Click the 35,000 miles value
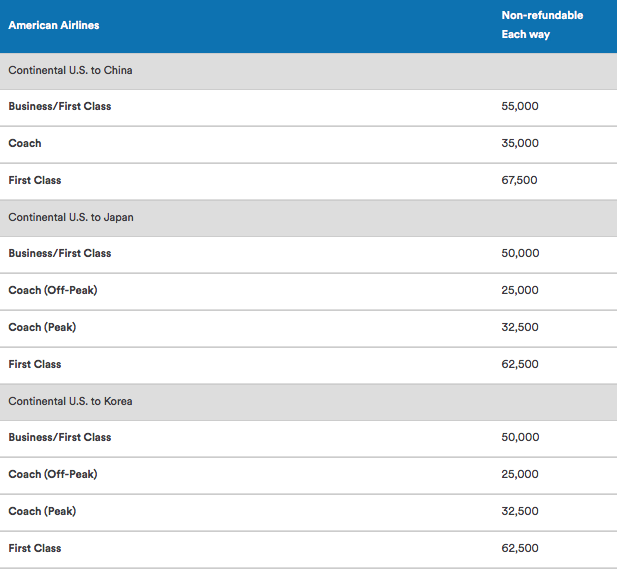This screenshot has width=621, height=570. click(520, 143)
